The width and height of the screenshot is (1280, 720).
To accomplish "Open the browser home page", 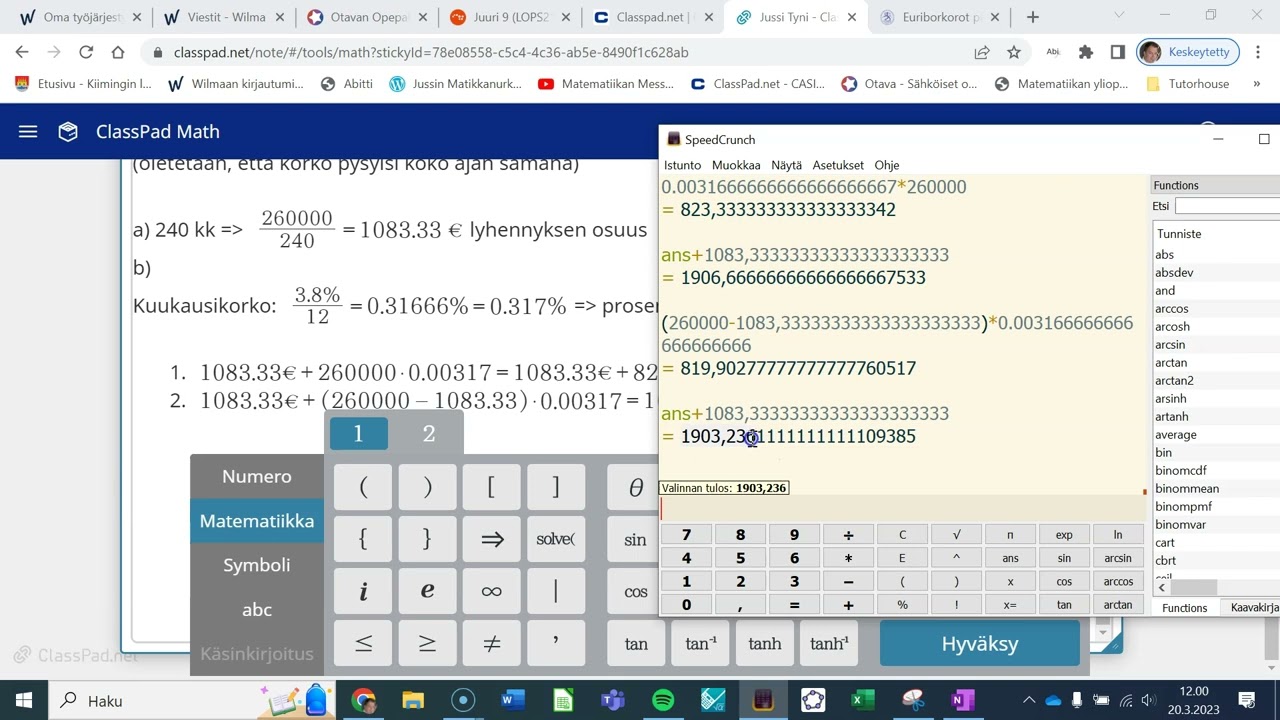I will pos(118,52).
